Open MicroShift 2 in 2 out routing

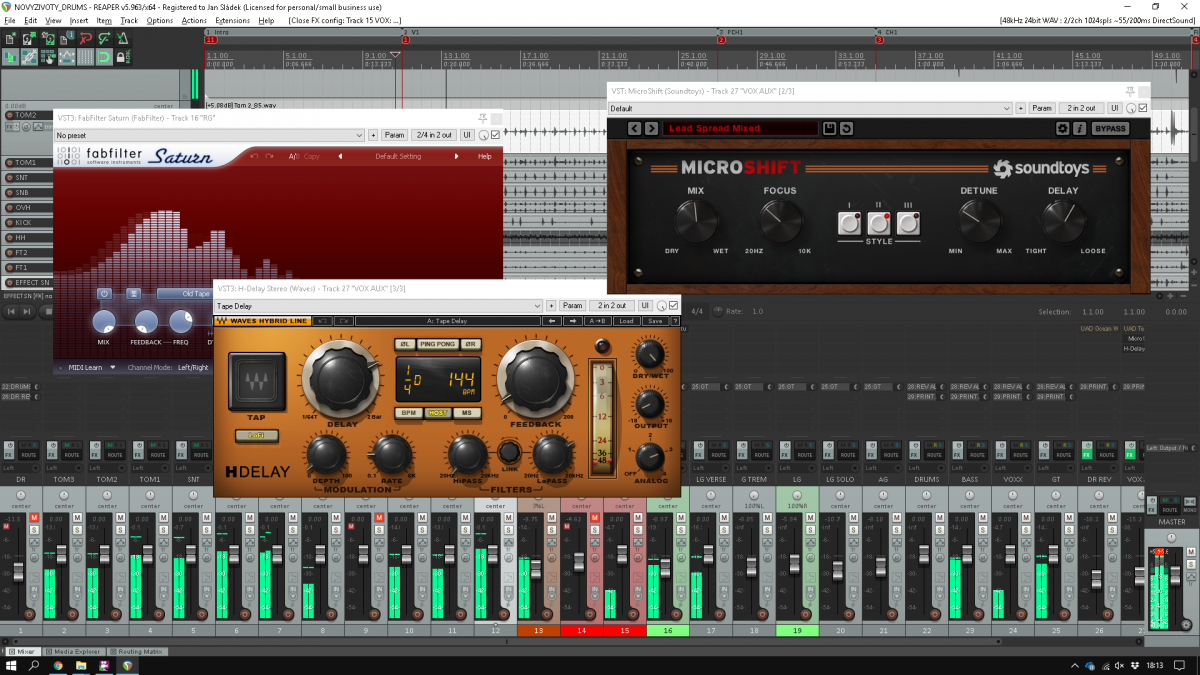point(1081,108)
